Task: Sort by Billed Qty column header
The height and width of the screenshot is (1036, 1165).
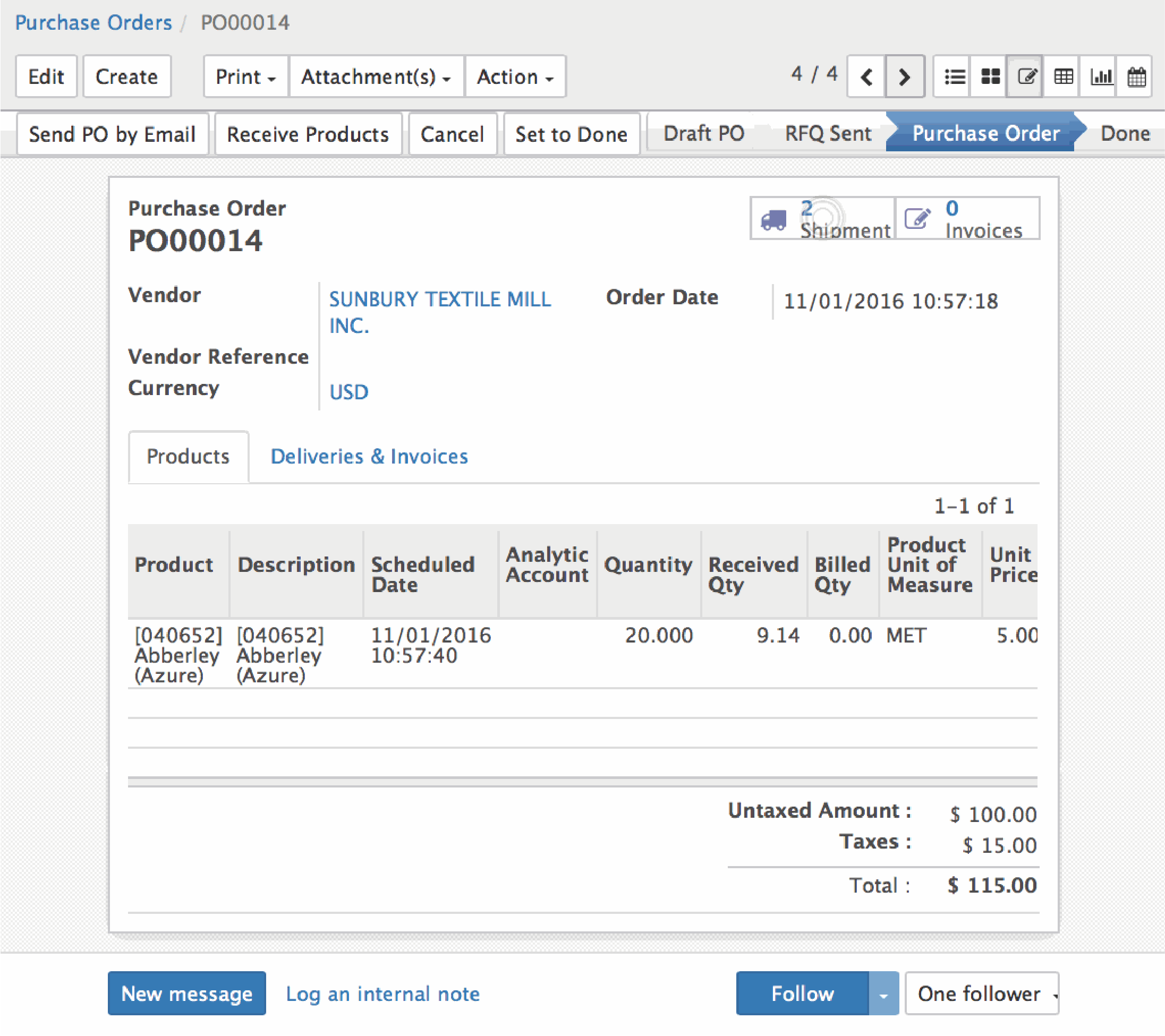Action: coord(843,571)
